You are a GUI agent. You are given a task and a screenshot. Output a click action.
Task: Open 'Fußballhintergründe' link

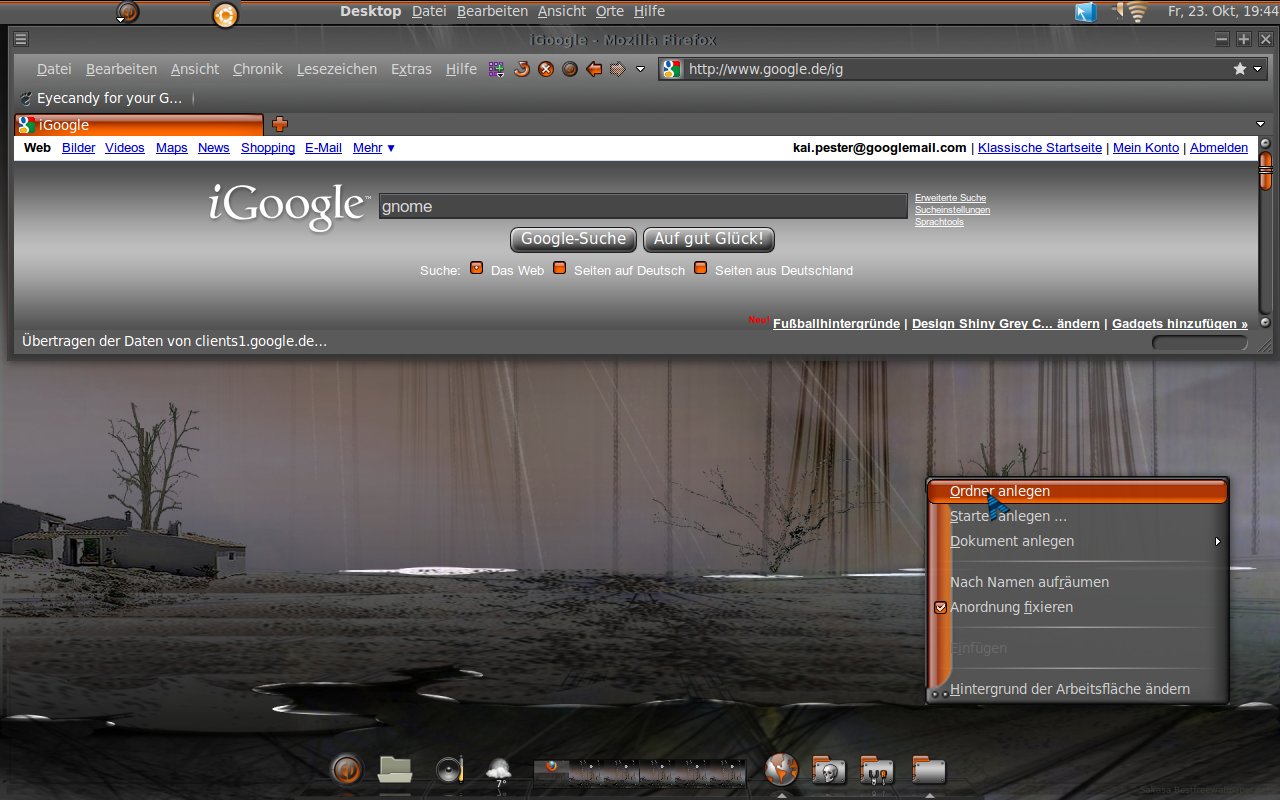click(838, 324)
